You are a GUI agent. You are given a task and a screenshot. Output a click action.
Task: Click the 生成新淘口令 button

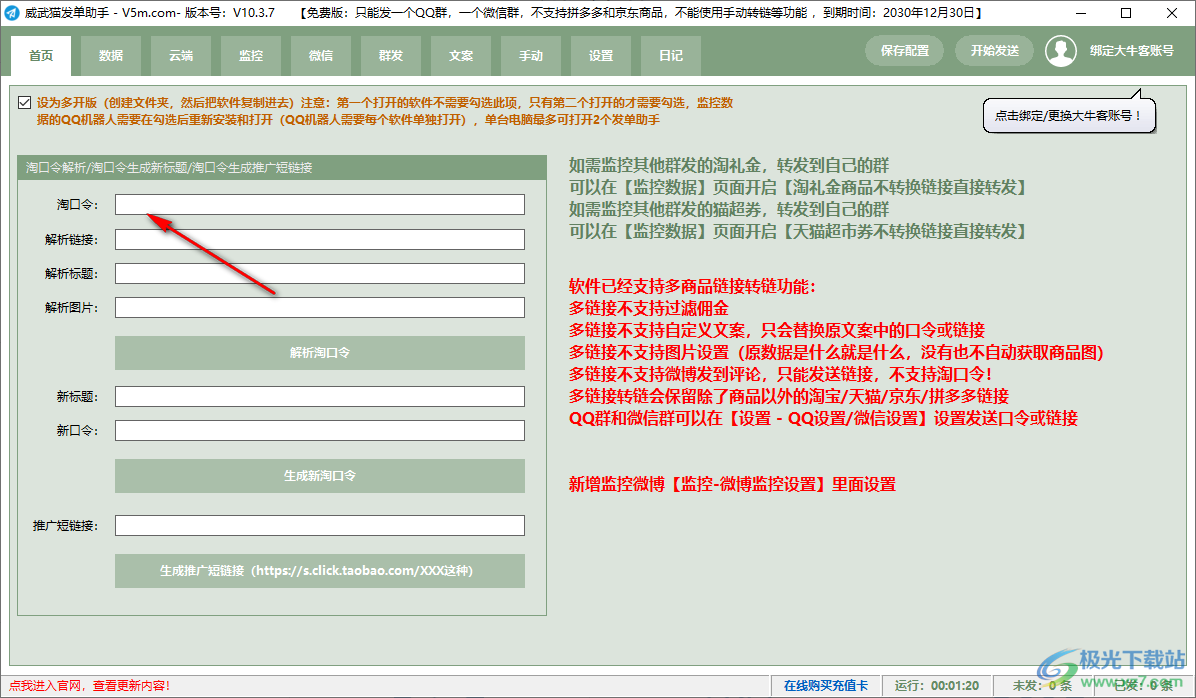pyautogui.click(x=320, y=475)
